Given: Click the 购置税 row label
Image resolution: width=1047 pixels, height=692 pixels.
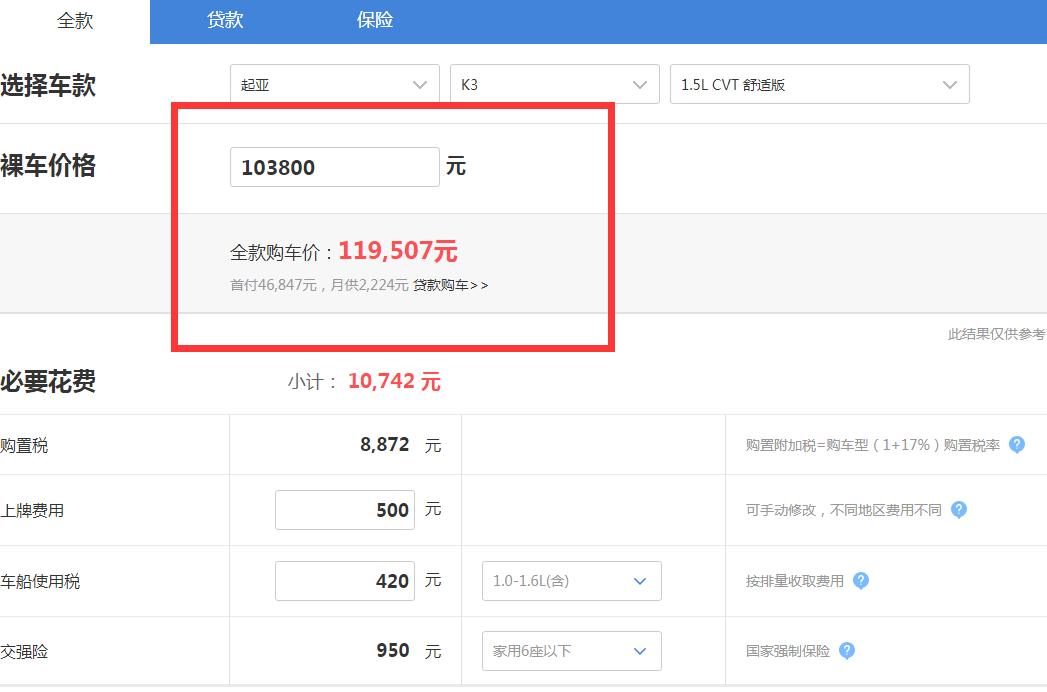Looking at the screenshot, I should coord(24,446).
